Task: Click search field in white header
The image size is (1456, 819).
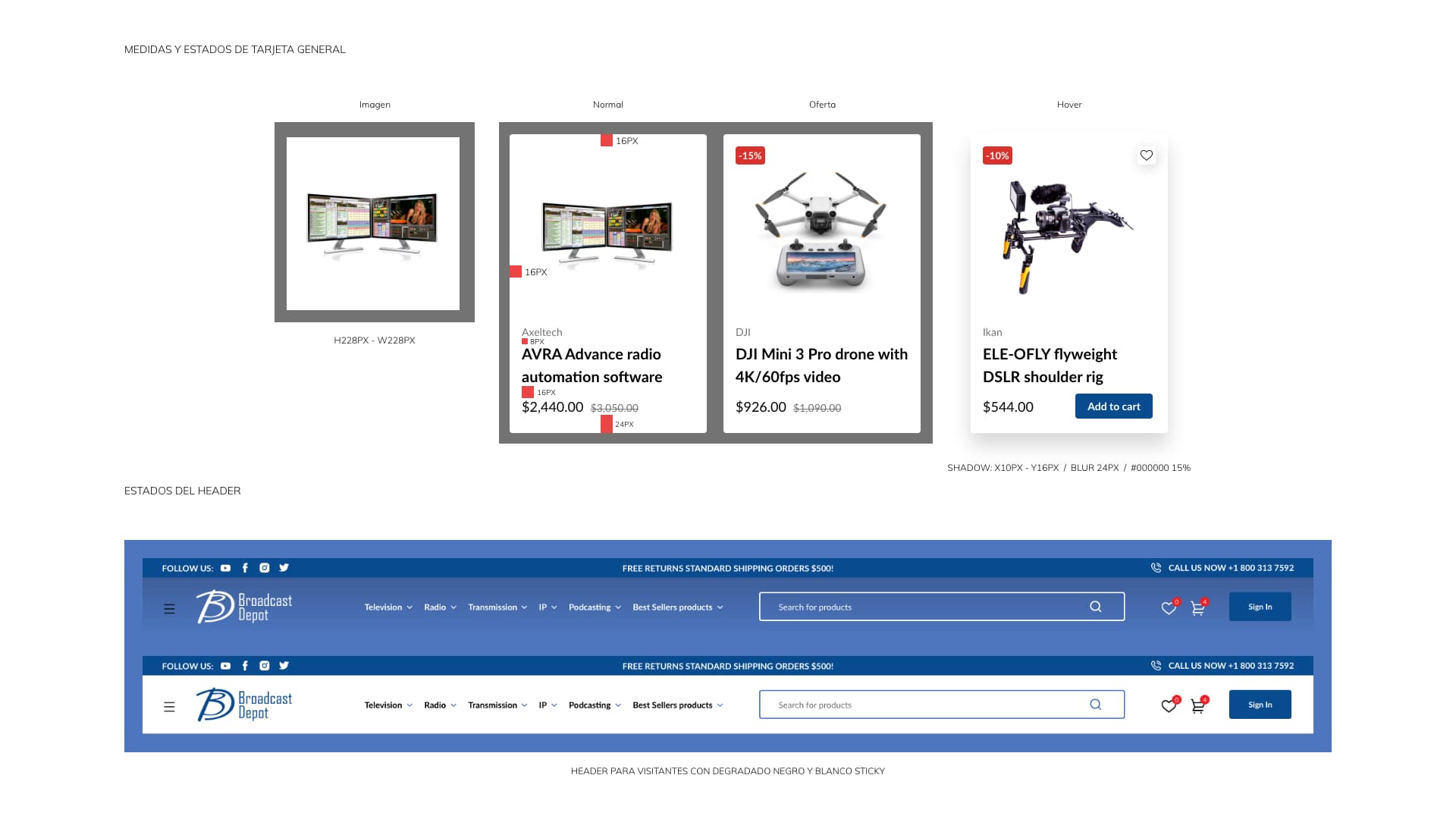Action: [942, 704]
